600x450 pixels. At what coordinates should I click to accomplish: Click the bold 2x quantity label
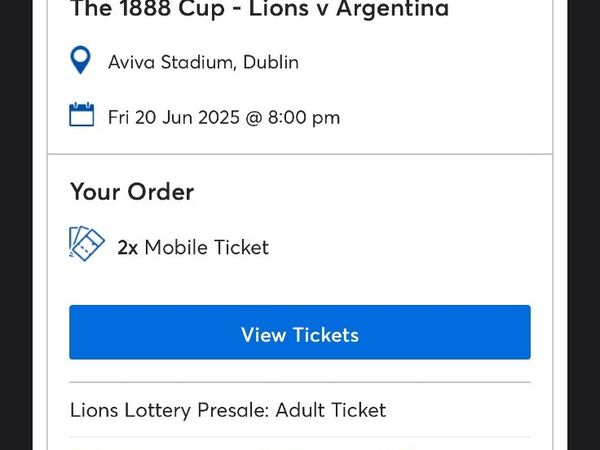(x=127, y=248)
